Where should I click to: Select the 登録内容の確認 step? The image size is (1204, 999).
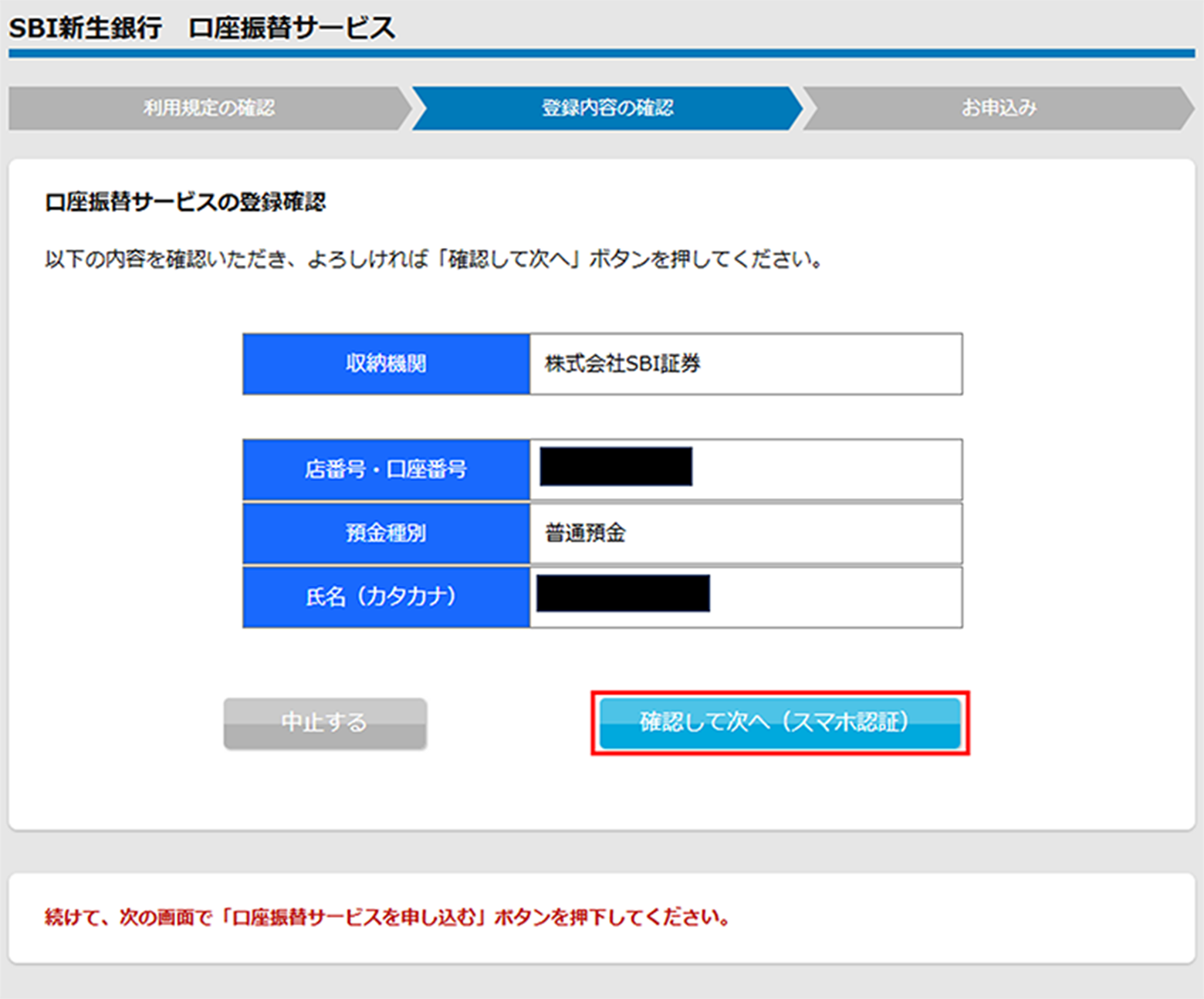point(607,108)
